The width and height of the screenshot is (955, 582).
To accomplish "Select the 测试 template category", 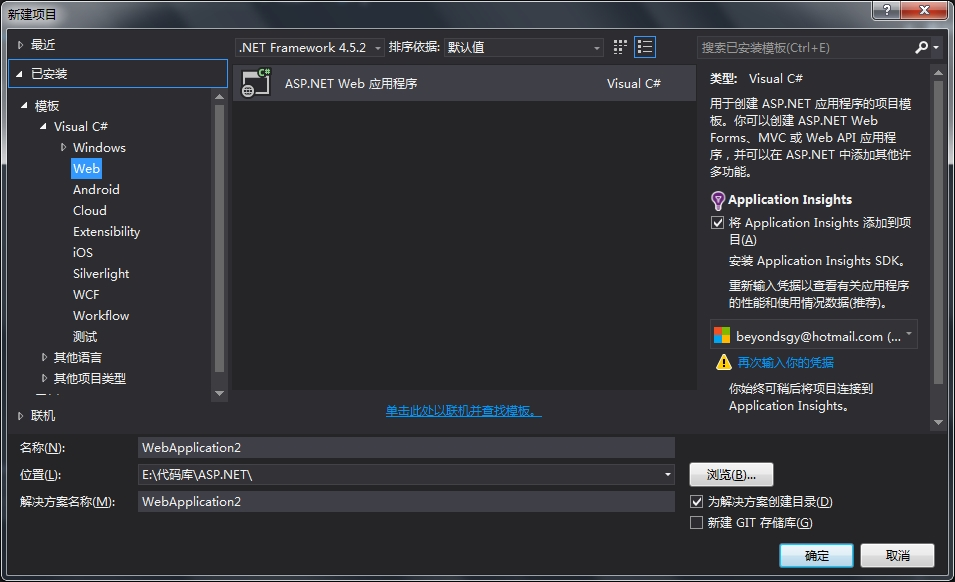I will click(x=85, y=337).
